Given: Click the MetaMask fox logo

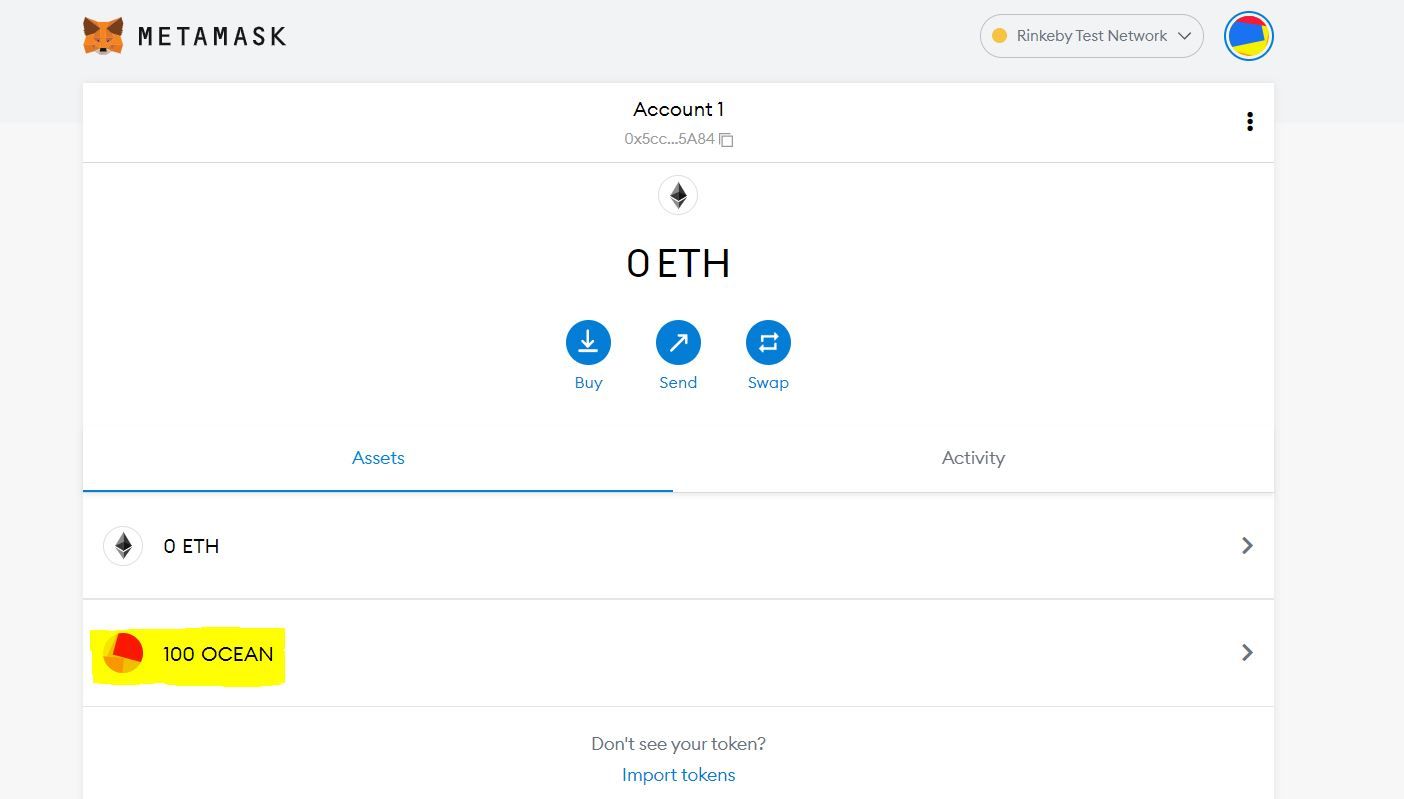Looking at the screenshot, I should [103, 36].
